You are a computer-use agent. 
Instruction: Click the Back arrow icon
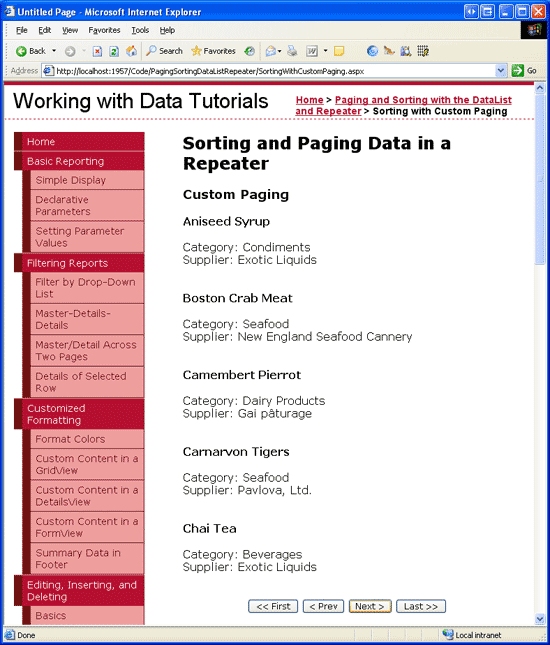point(21,51)
